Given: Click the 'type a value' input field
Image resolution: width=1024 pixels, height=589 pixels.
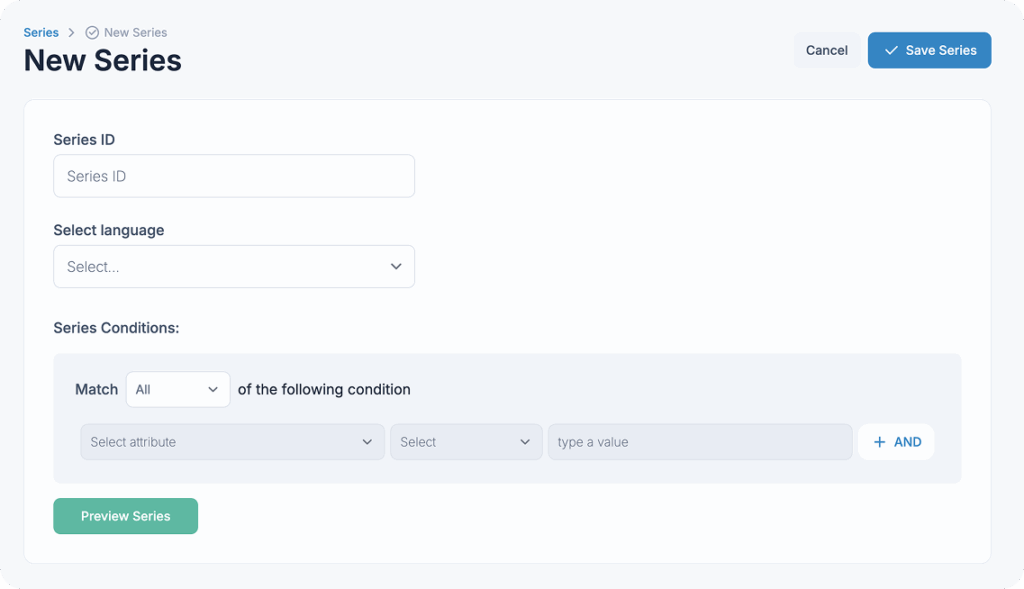Looking at the screenshot, I should pyautogui.click(x=699, y=442).
